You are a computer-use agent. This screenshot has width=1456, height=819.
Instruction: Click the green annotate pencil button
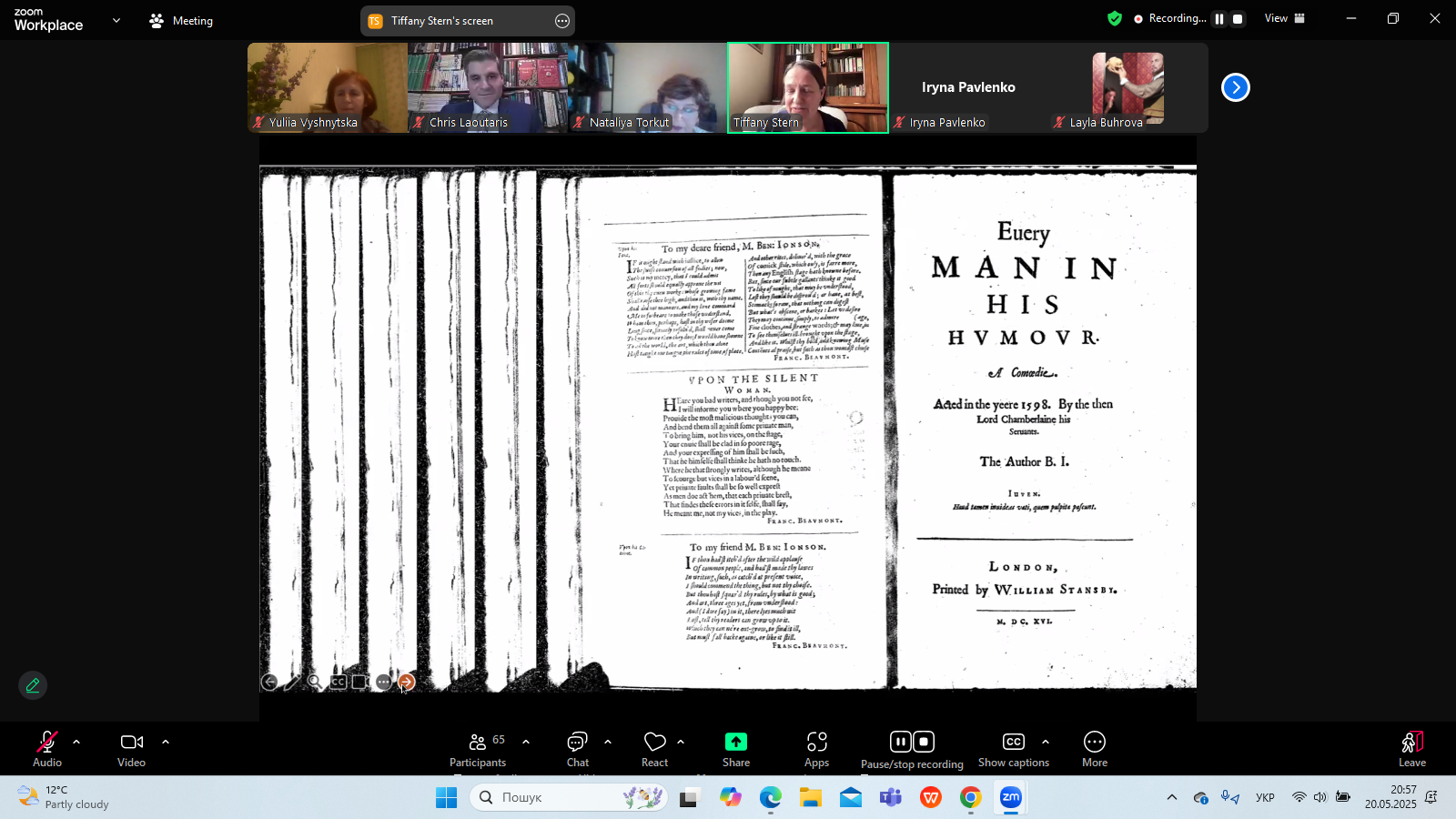[x=33, y=685]
